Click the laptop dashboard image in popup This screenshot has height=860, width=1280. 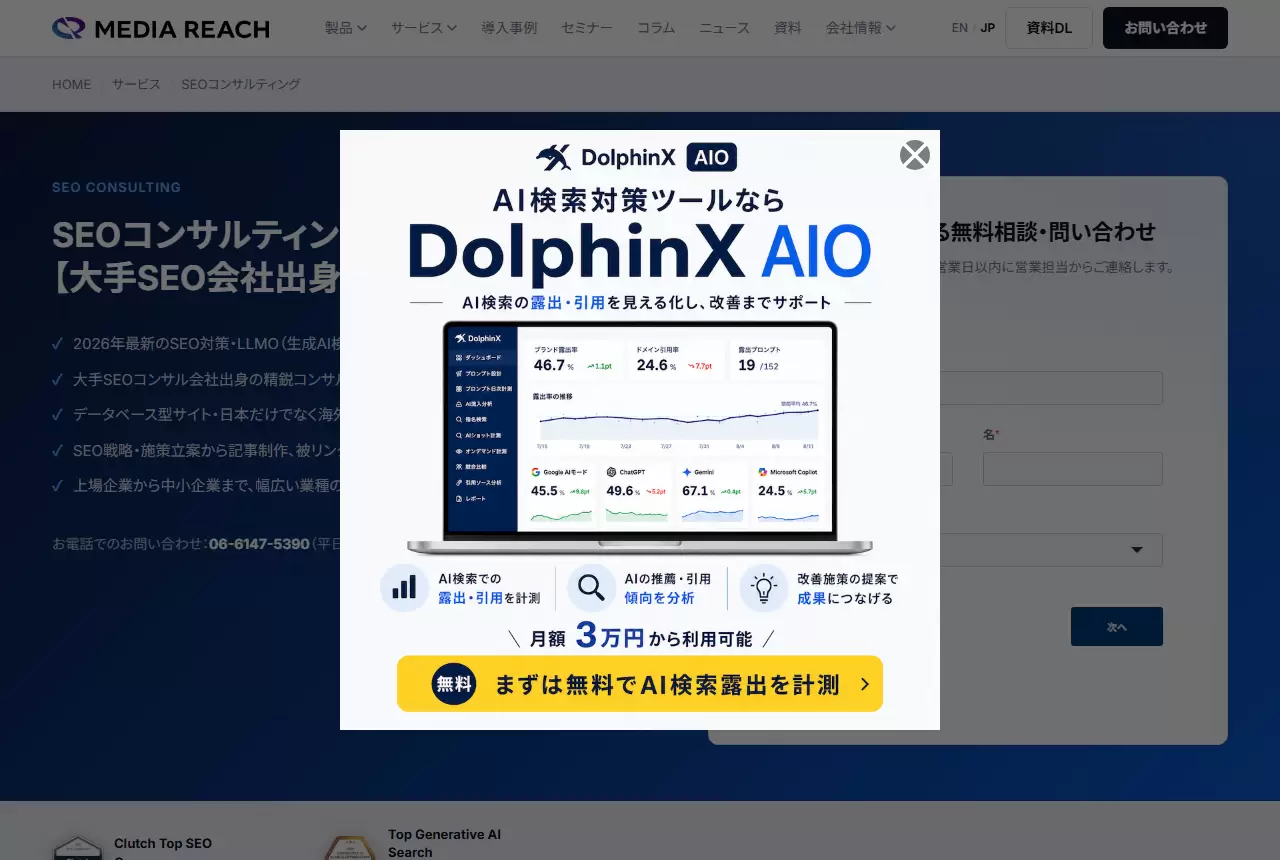[x=640, y=437]
